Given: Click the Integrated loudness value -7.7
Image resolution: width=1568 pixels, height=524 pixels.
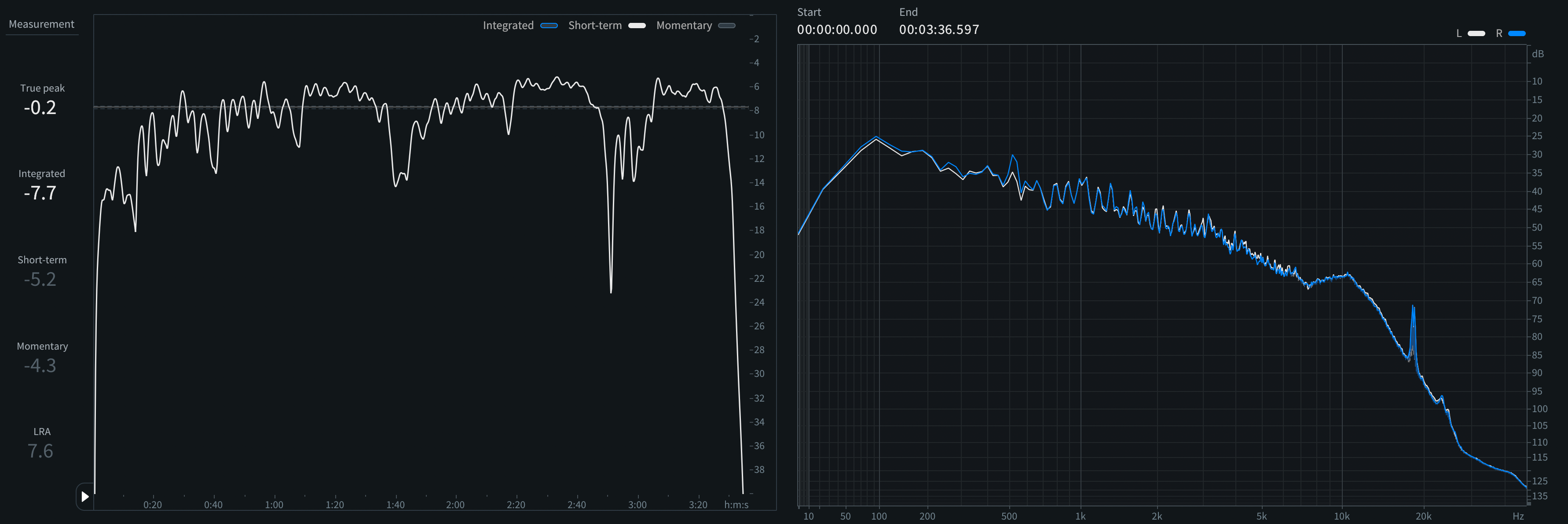Looking at the screenshot, I should (x=40, y=193).
